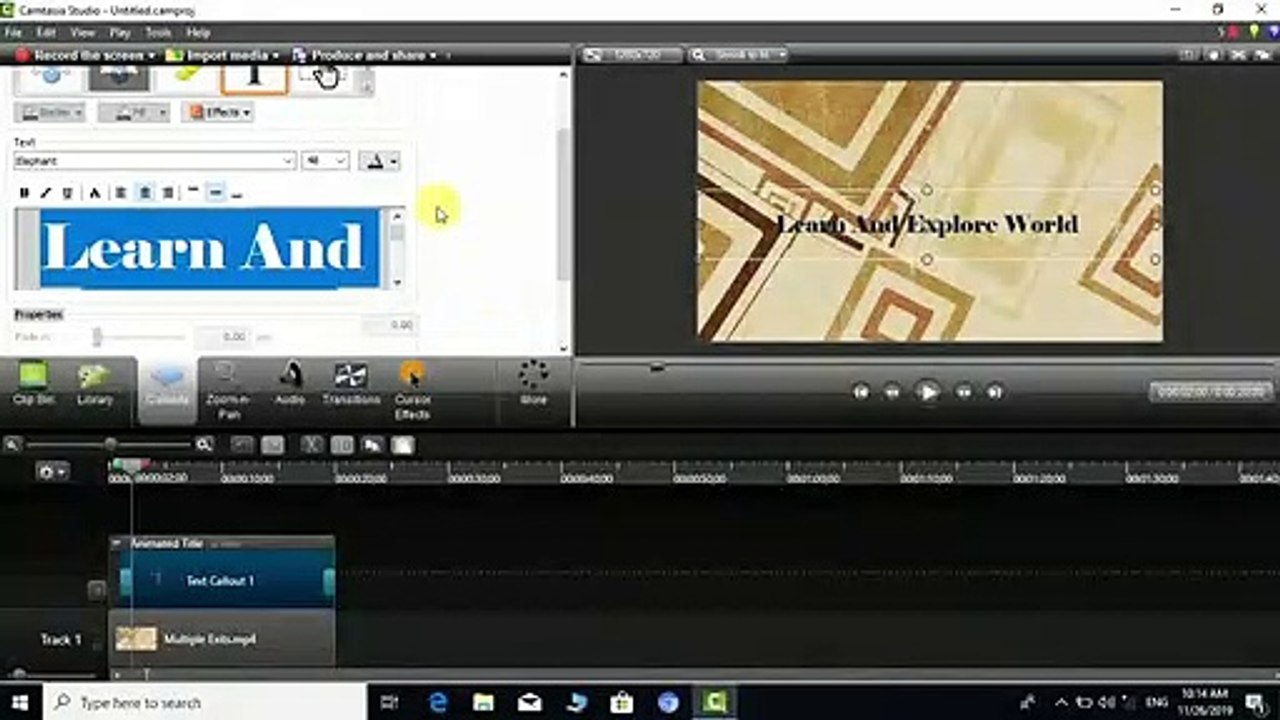Screen dimensions: 1280x720
Task: Open the Zoom-n-Pan tool
Action: [229, 390]
